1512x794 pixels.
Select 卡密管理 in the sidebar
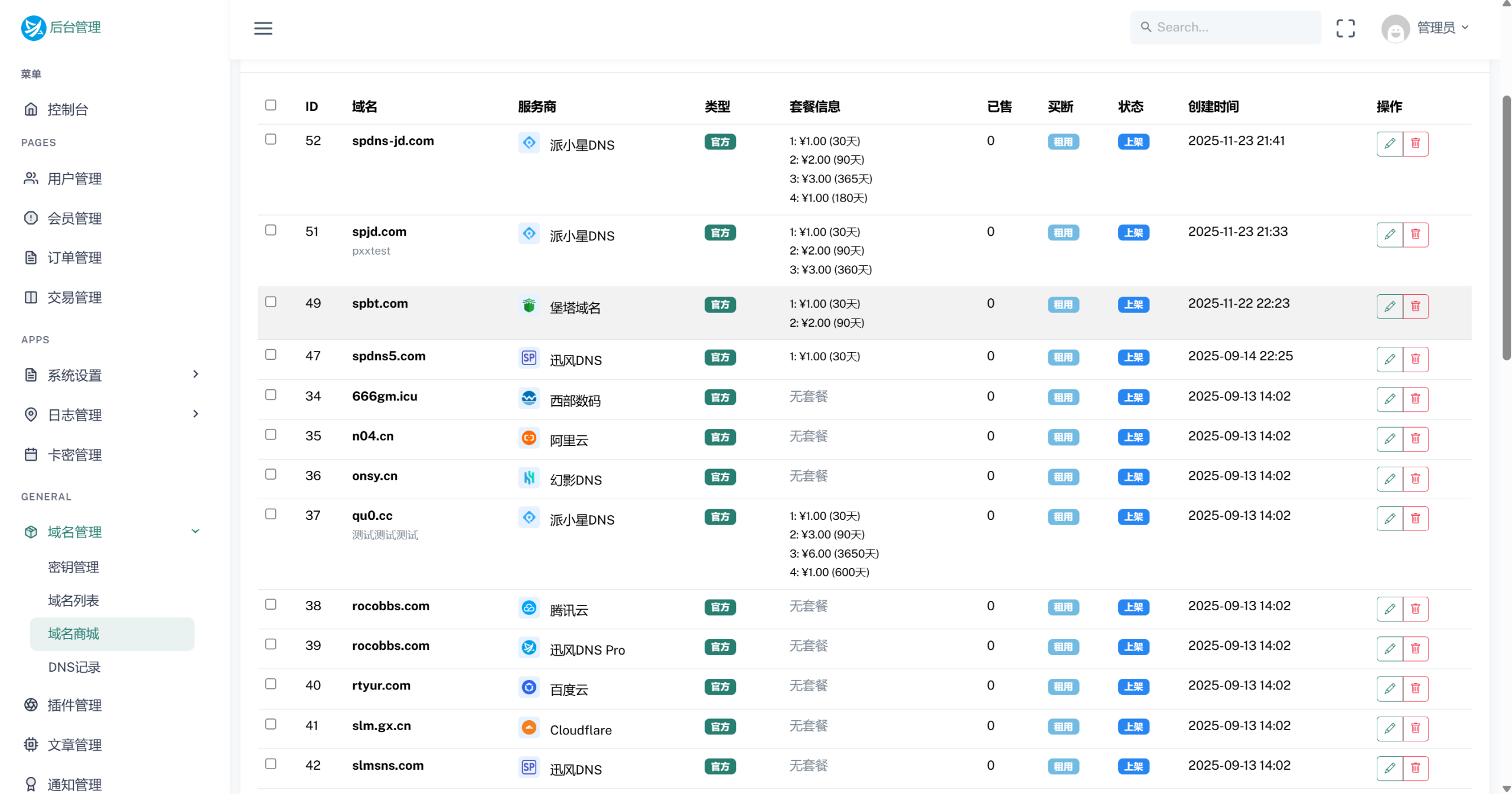[x=74, y=454]
